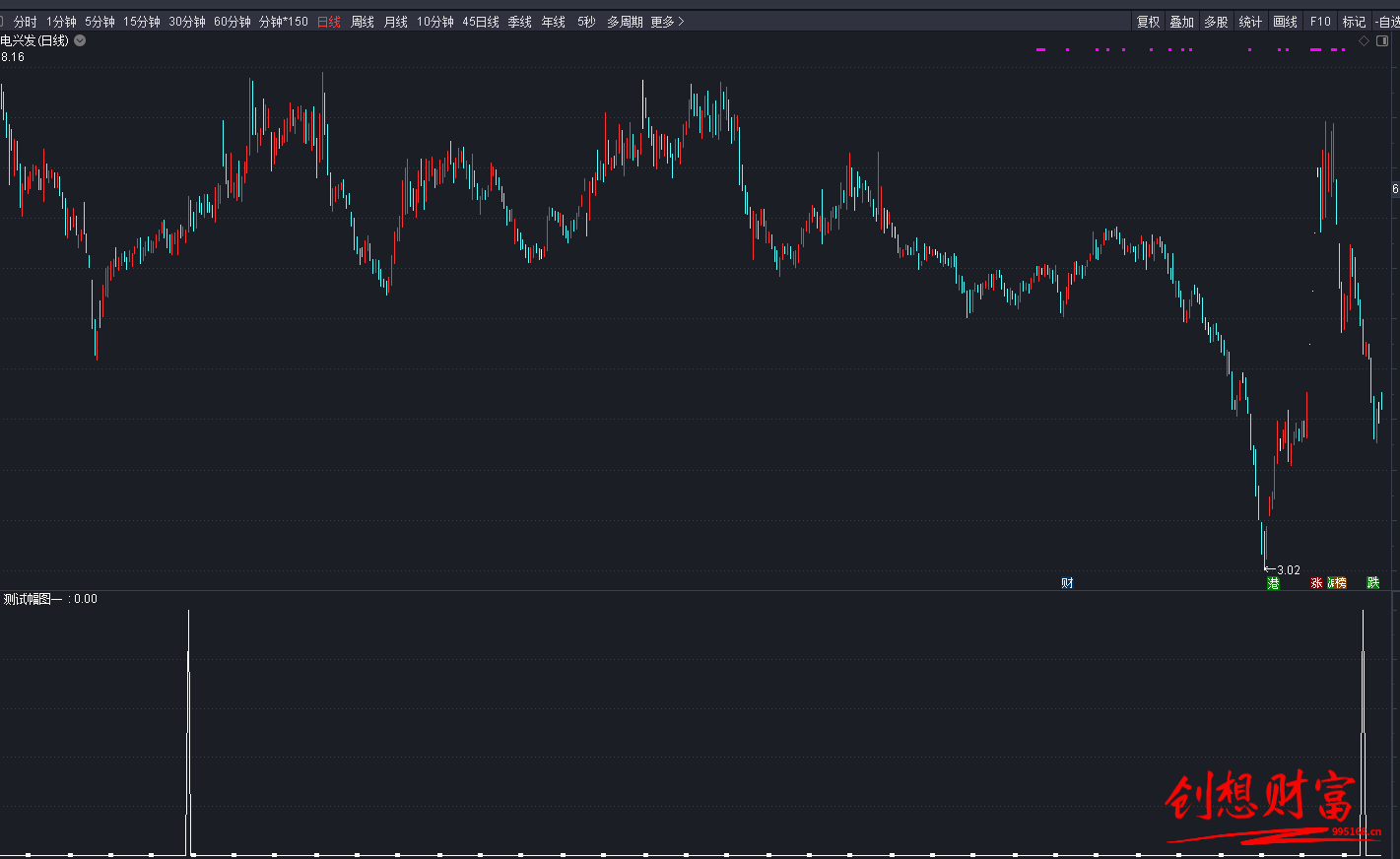This screenshot has height=859, width=1400.
Task: Open the 多周期 multi-period view
Action: (625, 22)
